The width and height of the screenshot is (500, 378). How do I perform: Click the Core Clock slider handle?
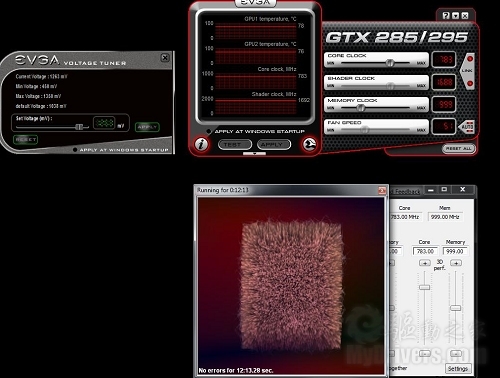[x=390, y=63]
